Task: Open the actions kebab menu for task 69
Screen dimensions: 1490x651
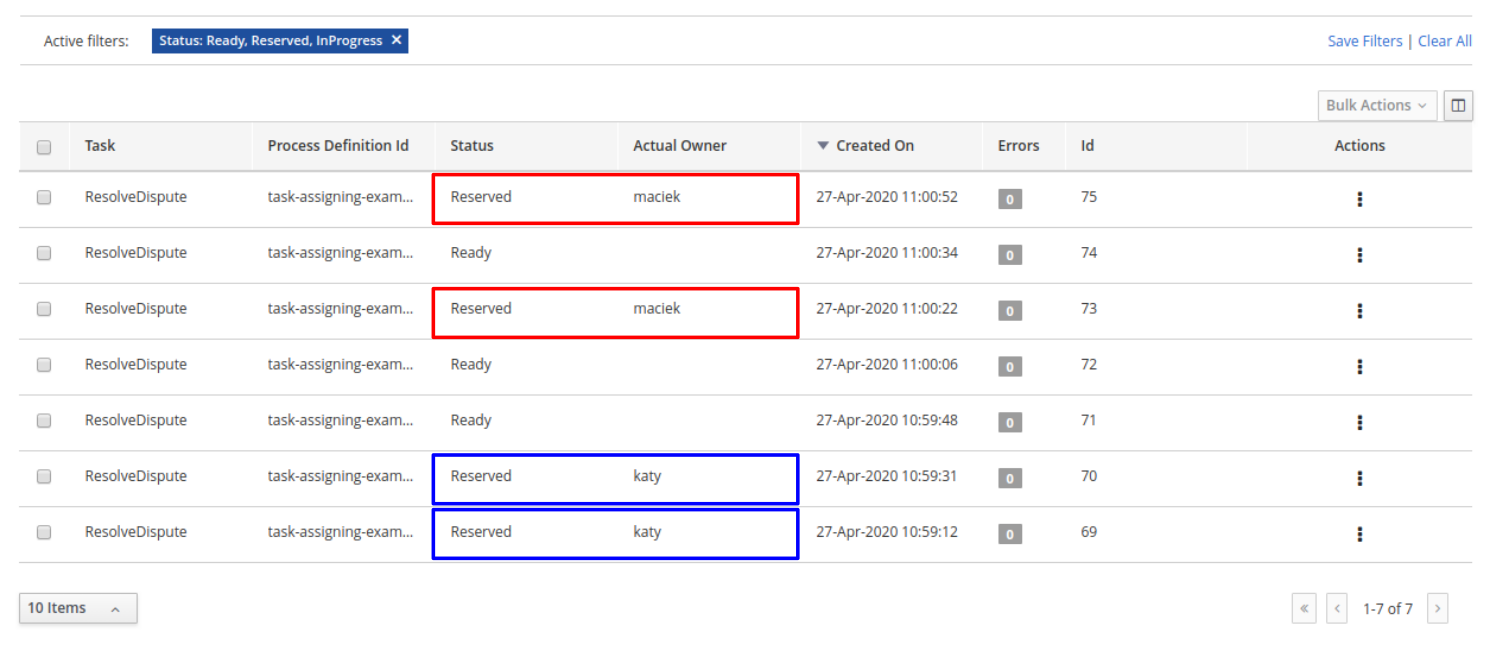Action: pyautogui.click(x=1360, y=533)
